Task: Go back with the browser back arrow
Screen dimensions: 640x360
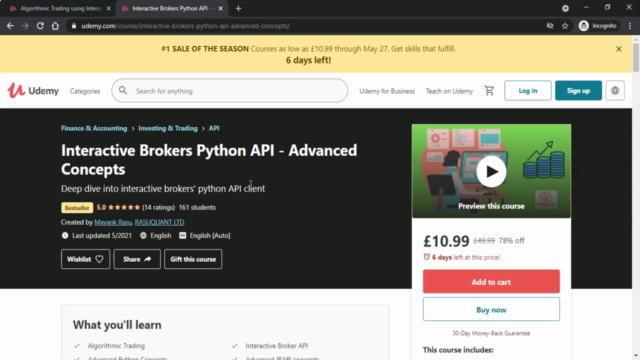Action: 10,26
